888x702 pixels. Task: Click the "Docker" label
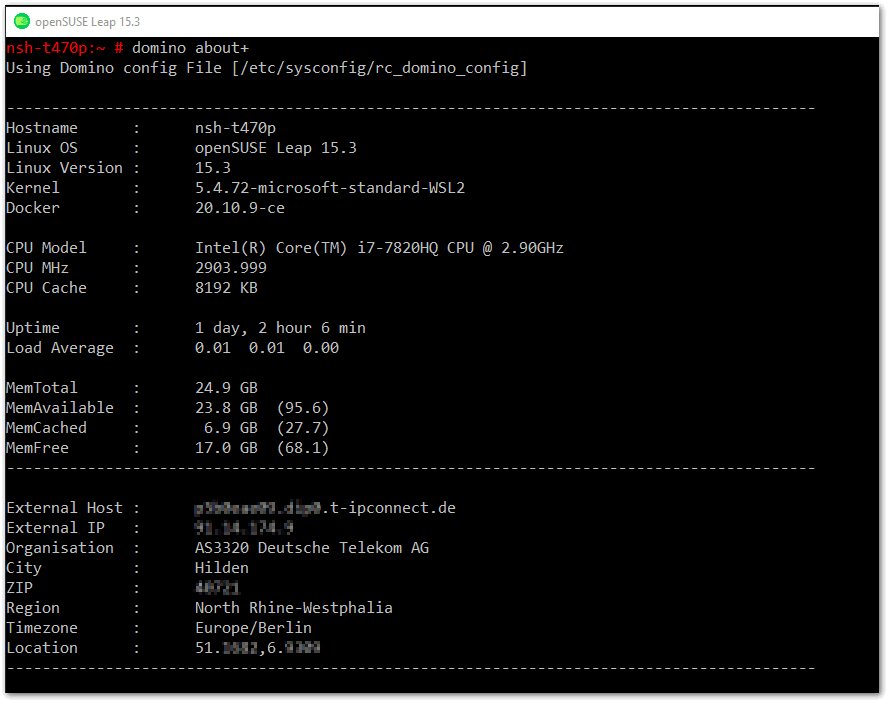(33, 208)
